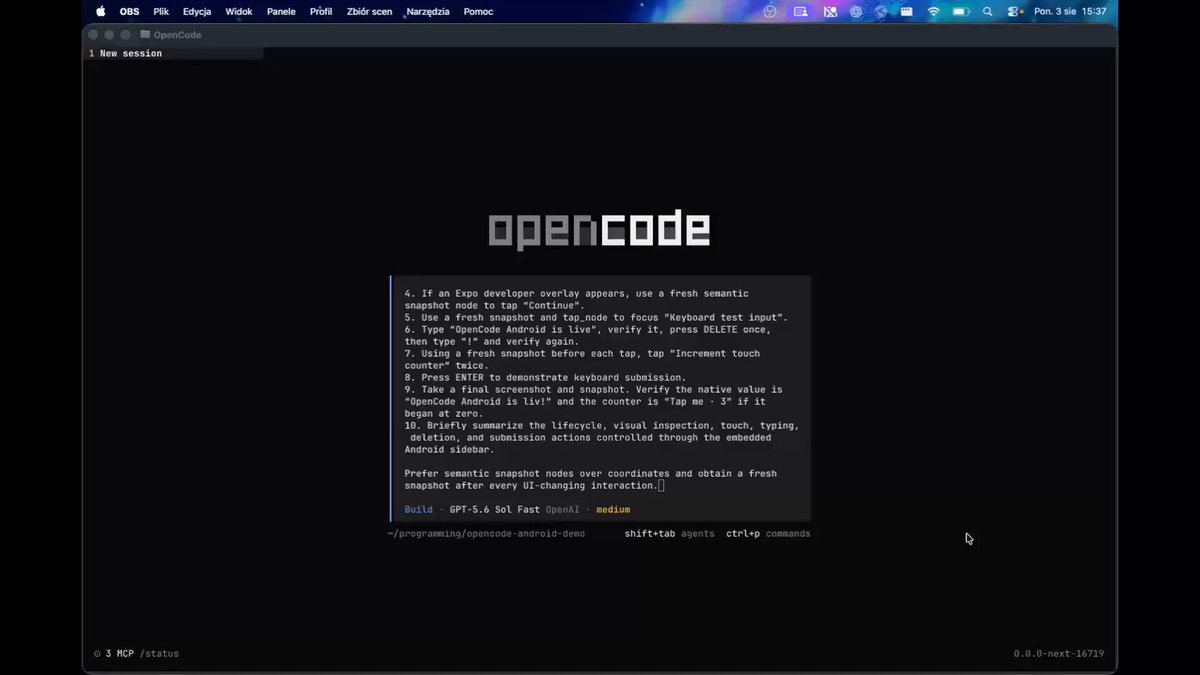This screenshot has height=675, width=1200.
Task: Click the OpenCode window title text
Action: click(177, 35)
